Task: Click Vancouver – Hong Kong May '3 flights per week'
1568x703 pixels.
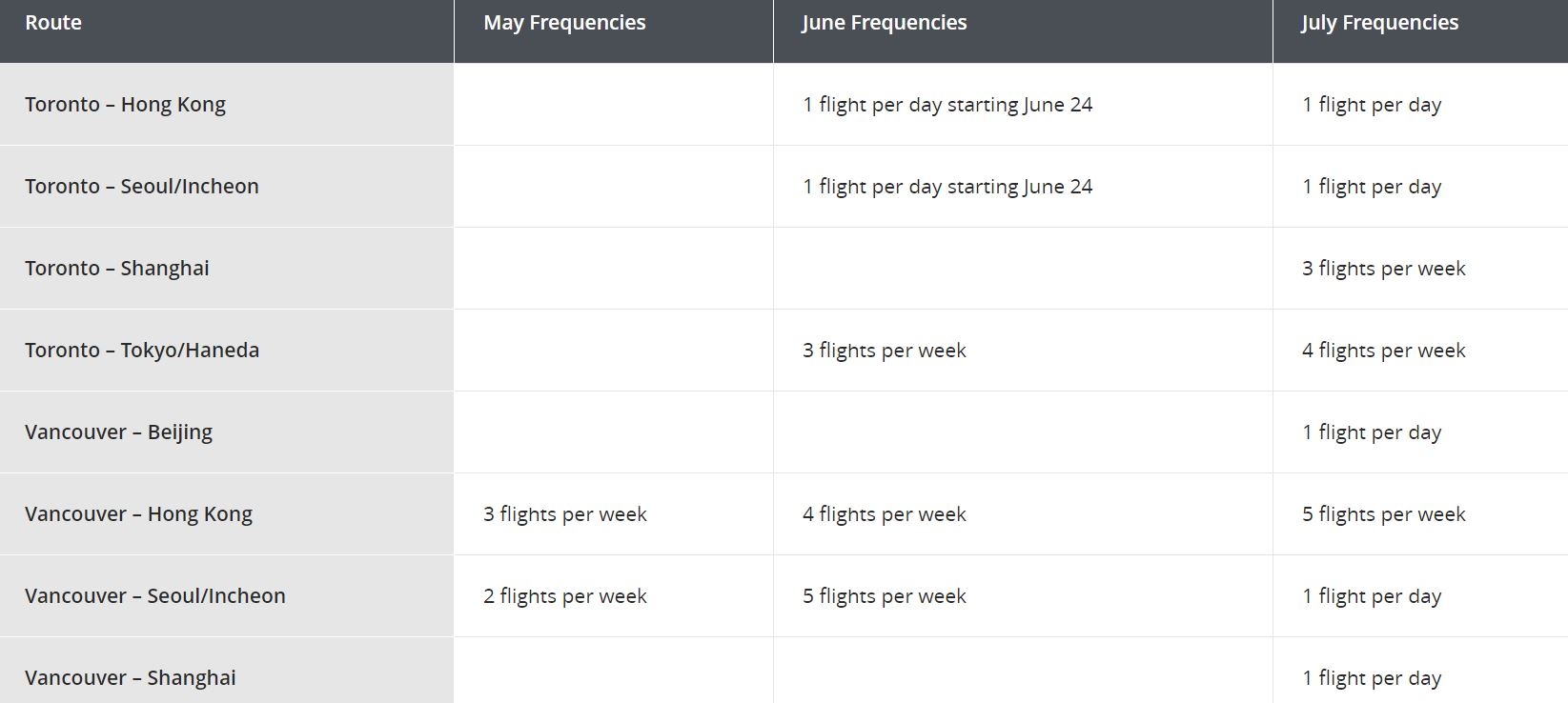Action: (565, 514)
